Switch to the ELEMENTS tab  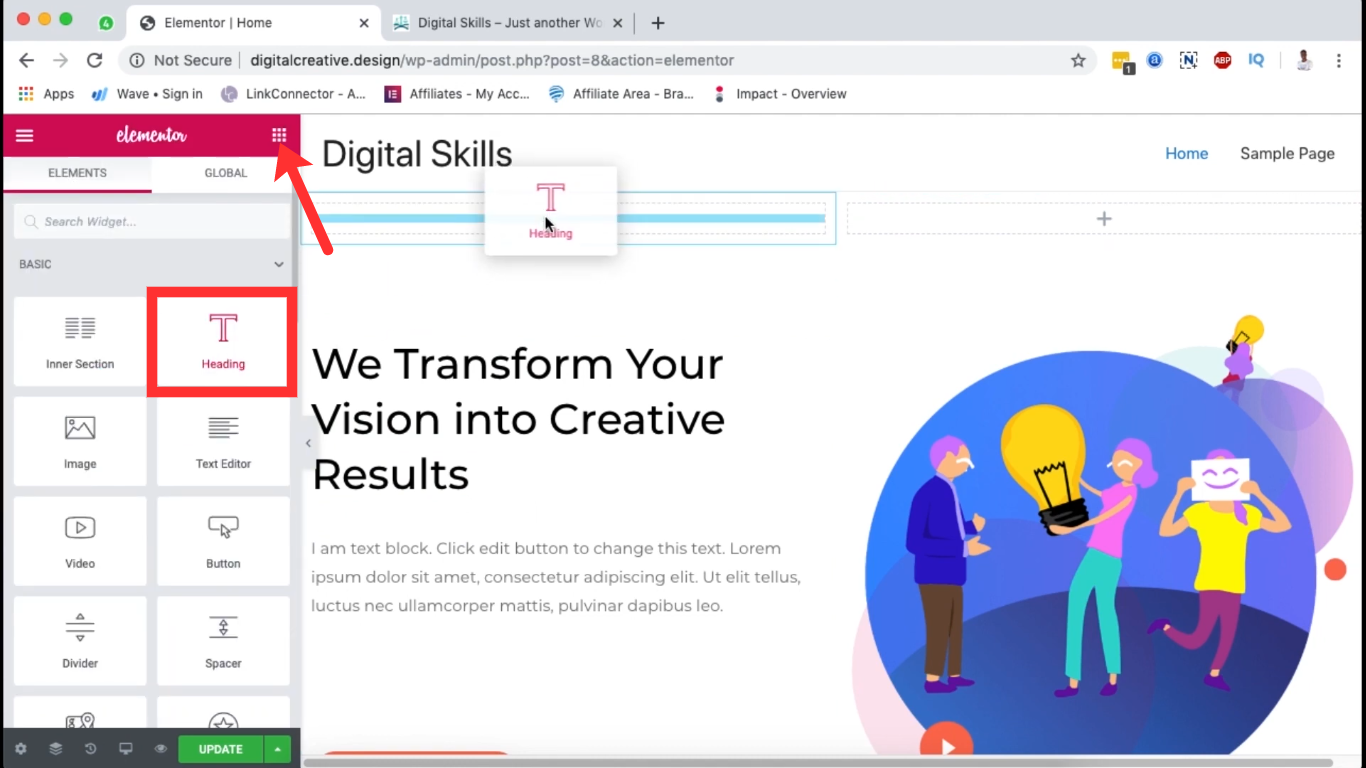click(77, 173)
